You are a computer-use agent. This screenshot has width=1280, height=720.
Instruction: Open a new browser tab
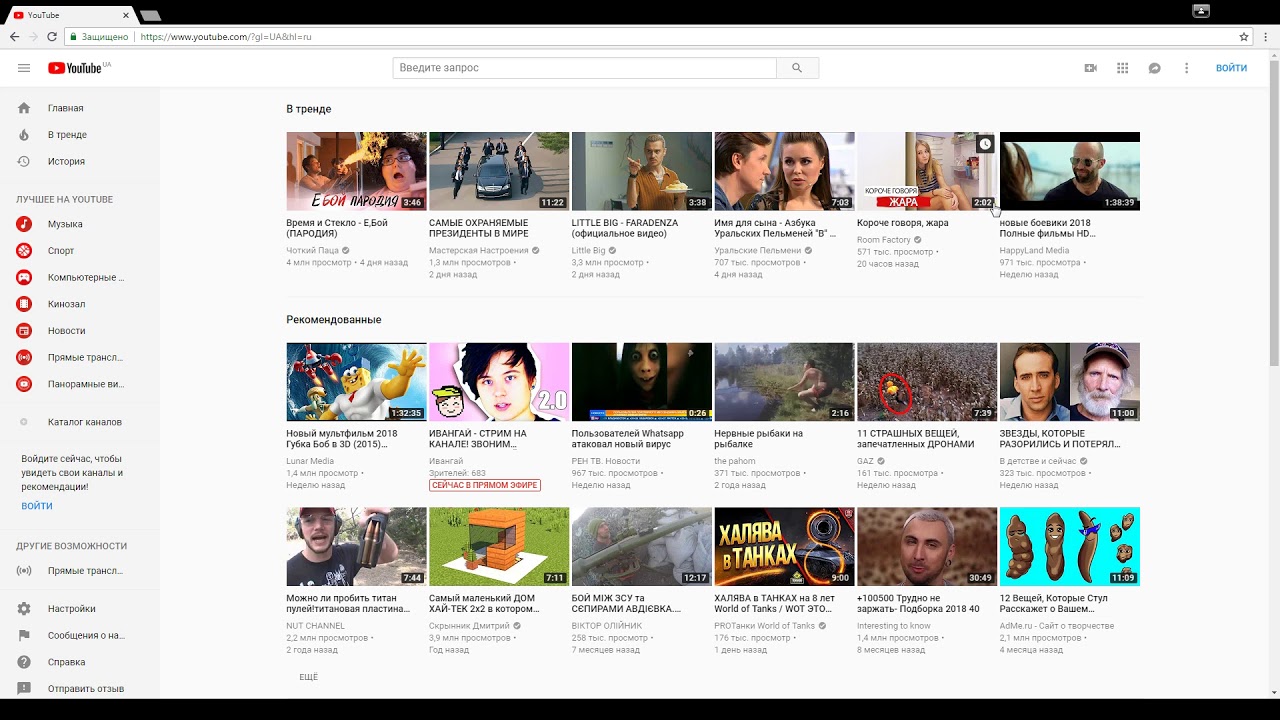click(x=150, y=15)
